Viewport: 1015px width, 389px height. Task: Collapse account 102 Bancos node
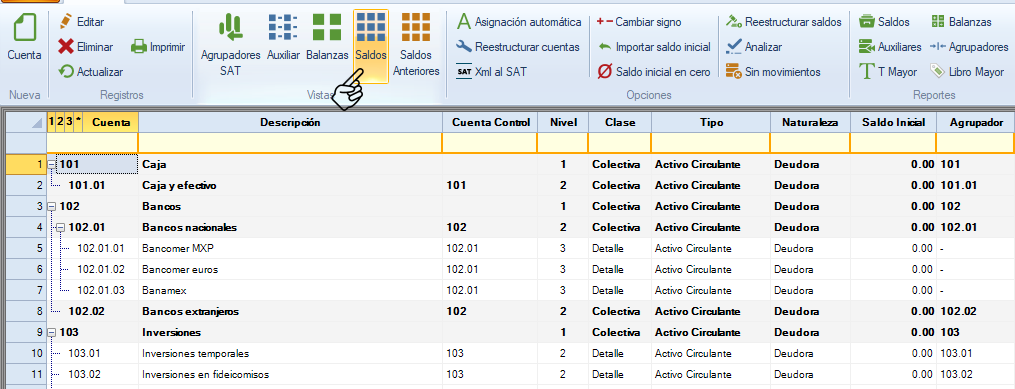(52, 207)
